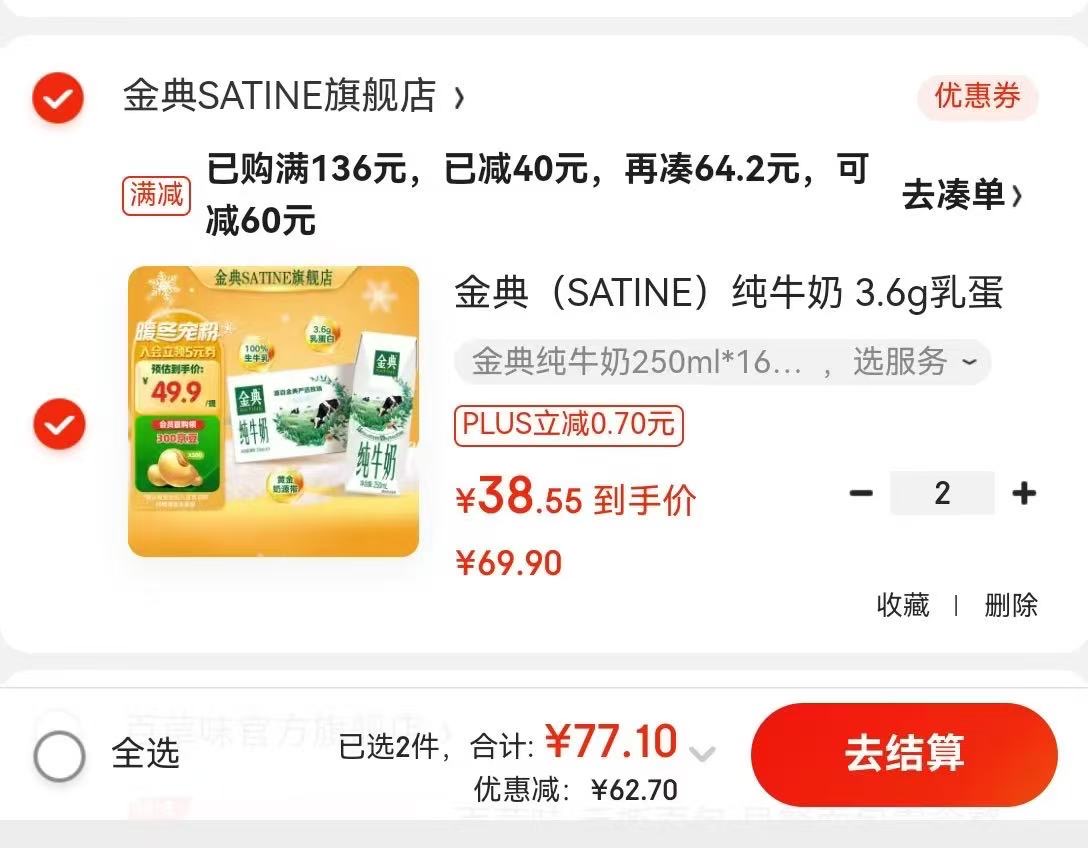Click the 优惠券 coupon badge
The image size is (1088, 848).
pyautogui.click(x=977, y=96)
